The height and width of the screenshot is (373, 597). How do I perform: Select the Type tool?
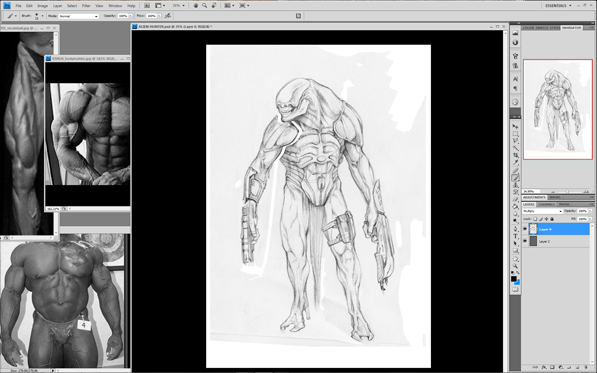[515, 236]
